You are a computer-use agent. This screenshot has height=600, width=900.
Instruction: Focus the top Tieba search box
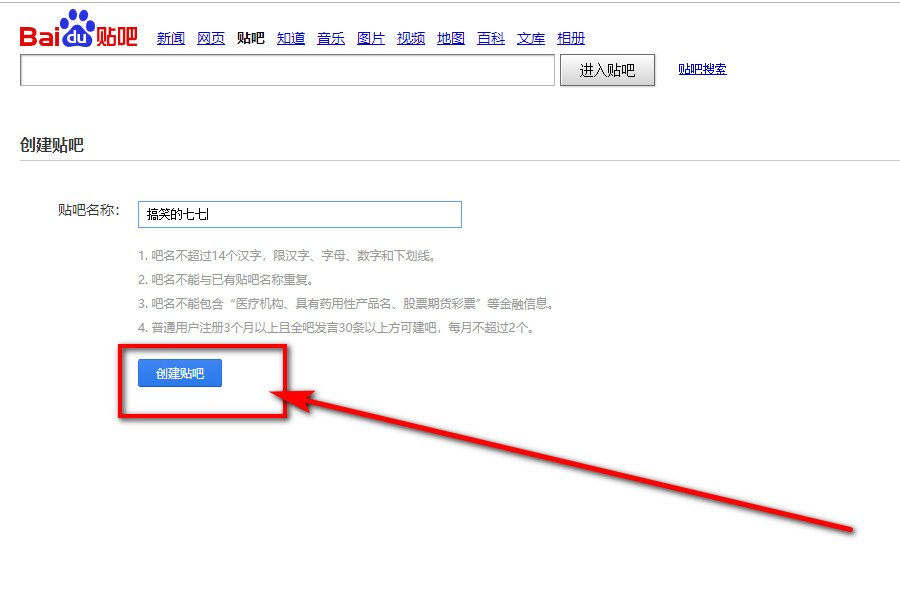[x=287, y=70]
